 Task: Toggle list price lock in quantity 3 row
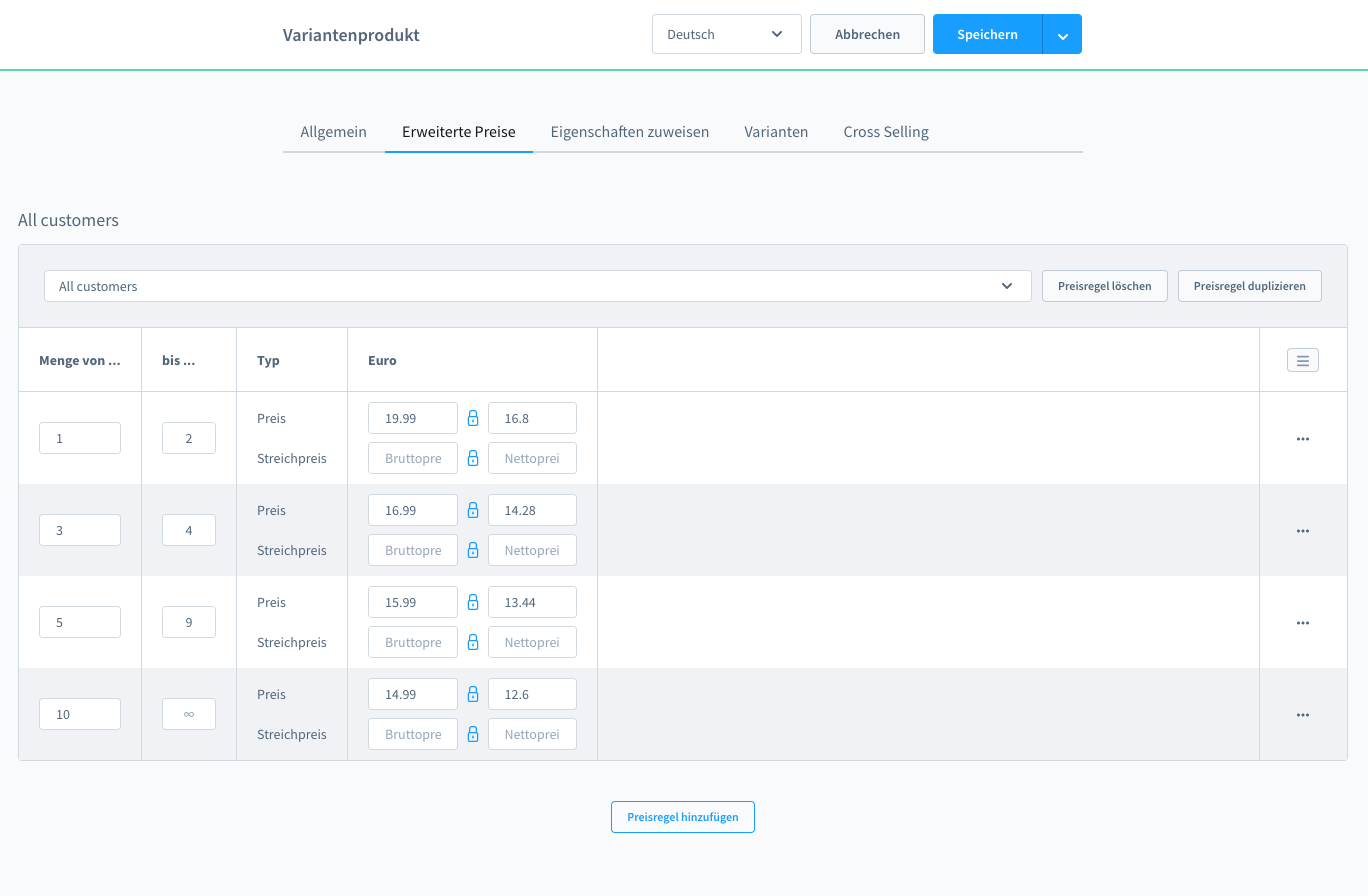473,550
